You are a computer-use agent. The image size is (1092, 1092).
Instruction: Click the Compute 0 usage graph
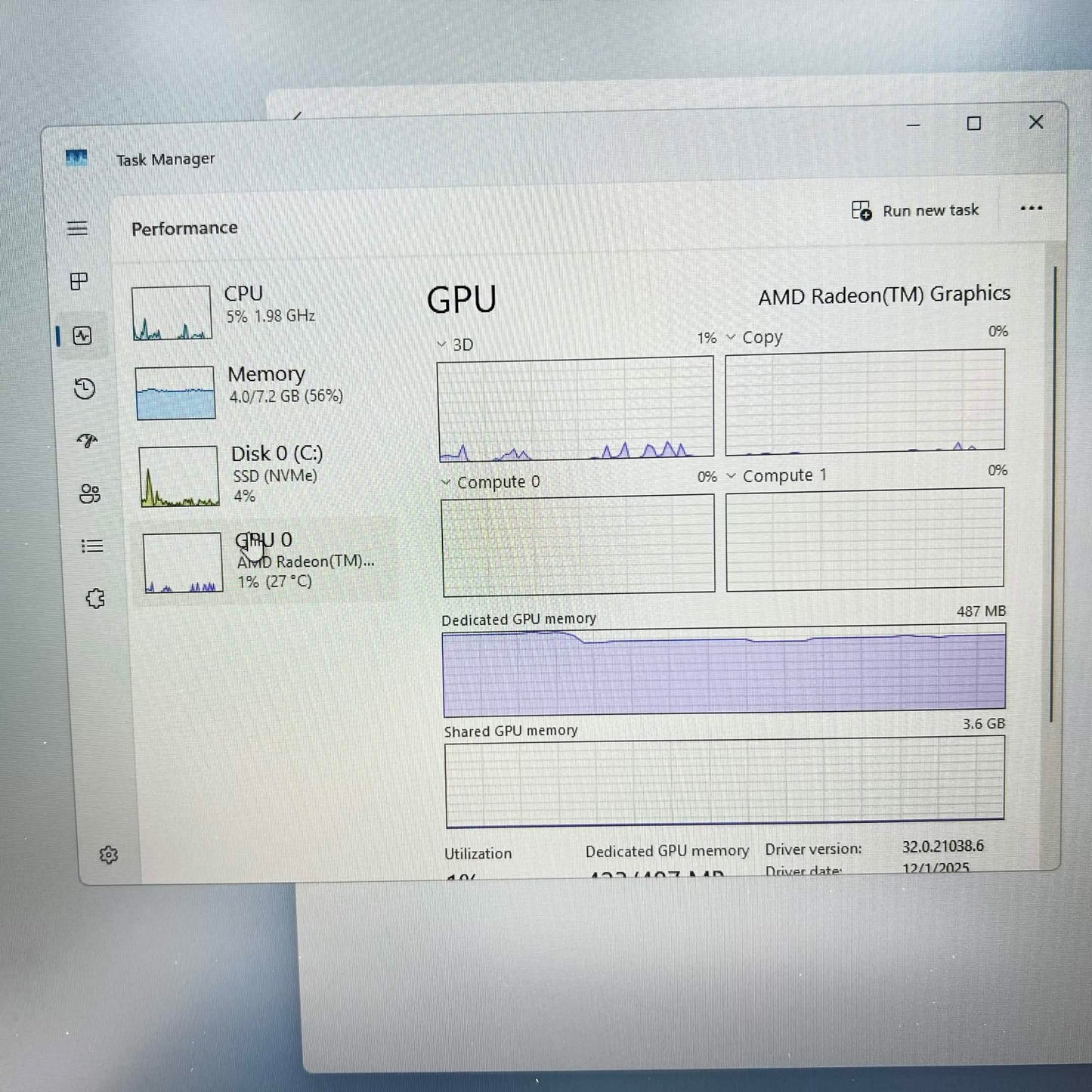(578, 545)
